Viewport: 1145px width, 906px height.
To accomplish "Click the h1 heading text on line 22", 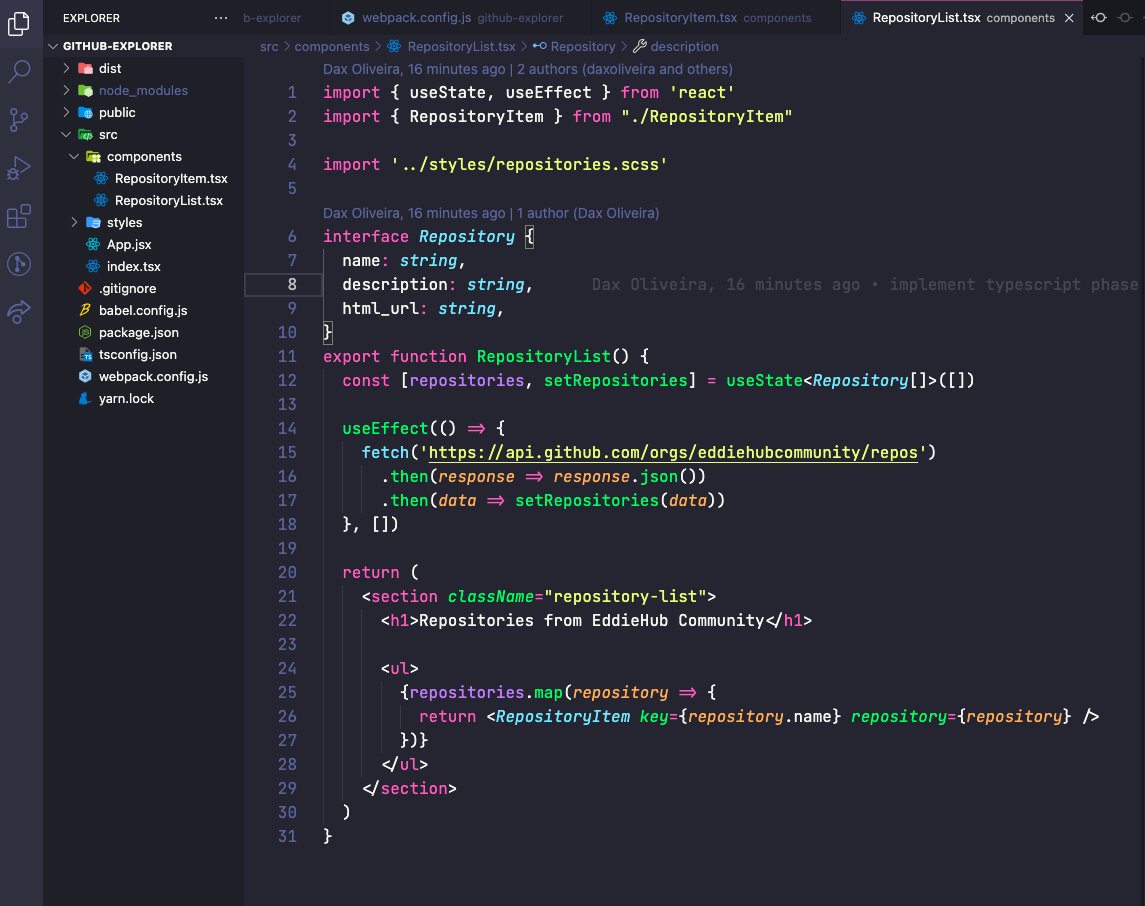I will [591, 620].
